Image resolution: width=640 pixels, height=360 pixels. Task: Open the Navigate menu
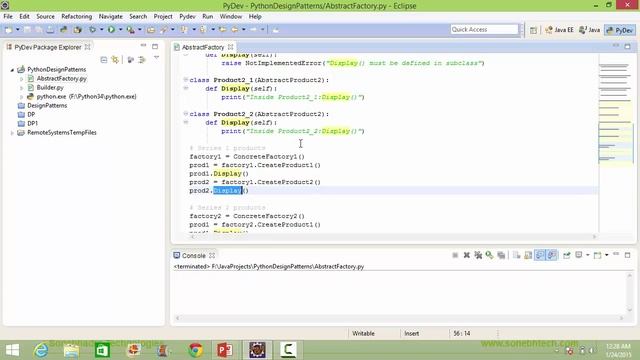[x=111, y=17]
